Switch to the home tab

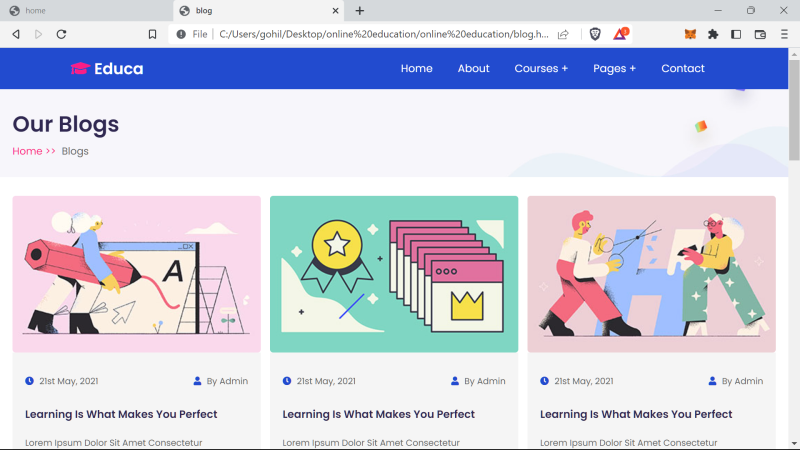(87, 11)
